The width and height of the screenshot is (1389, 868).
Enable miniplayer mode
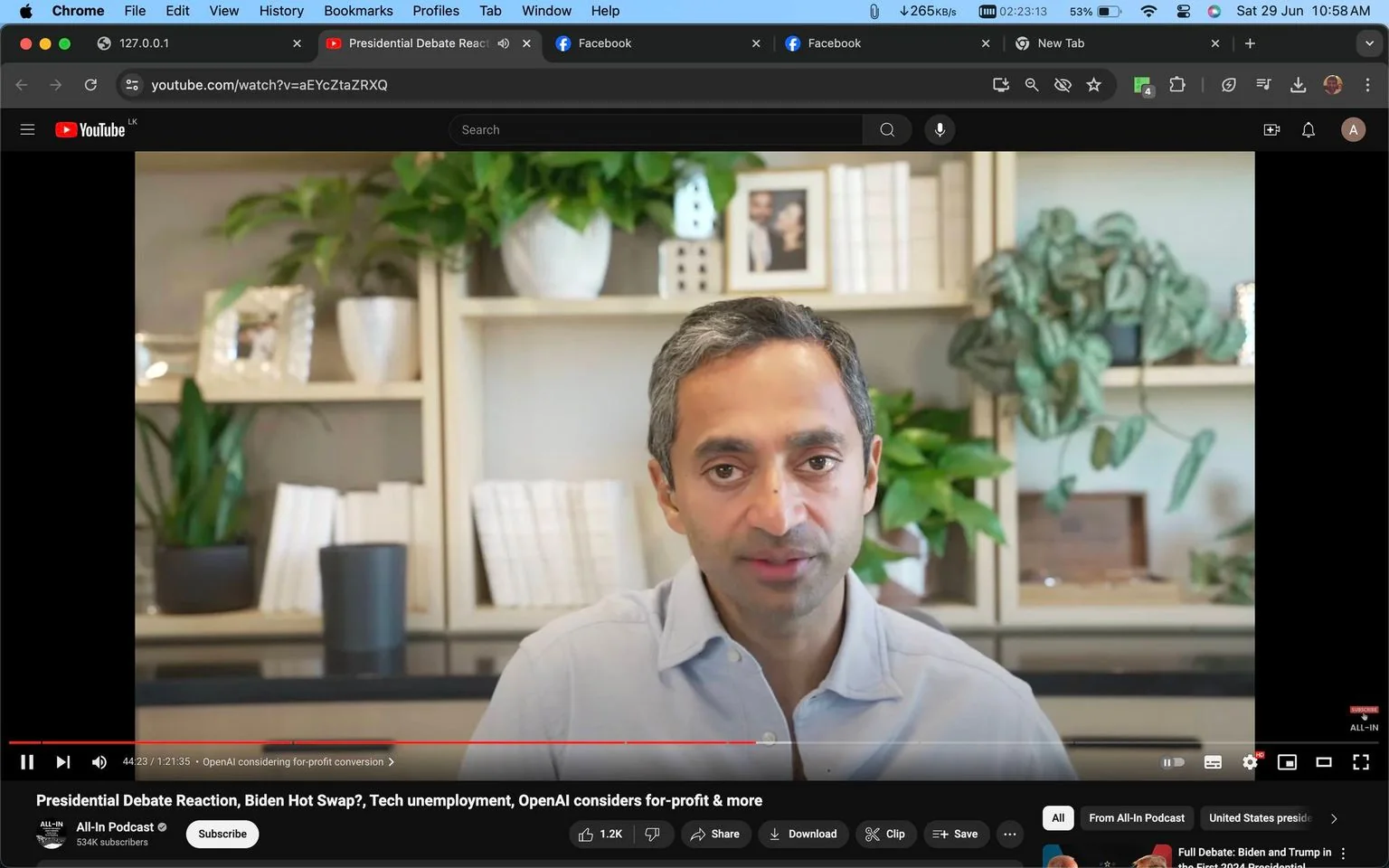pyautogui.click(x=1287, y=762)
